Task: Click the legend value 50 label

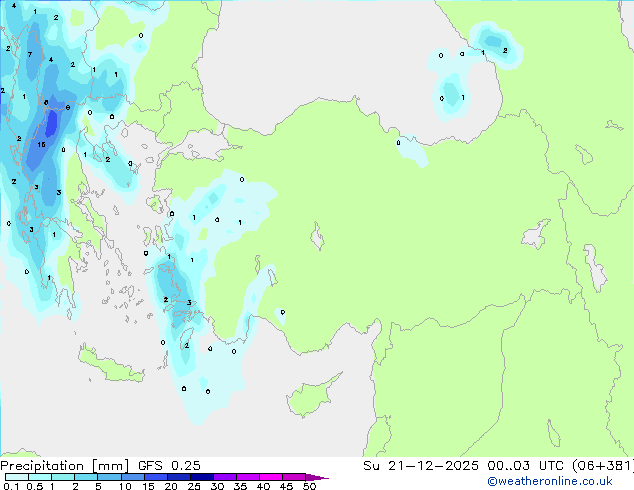Action: [x=309, y=487]
